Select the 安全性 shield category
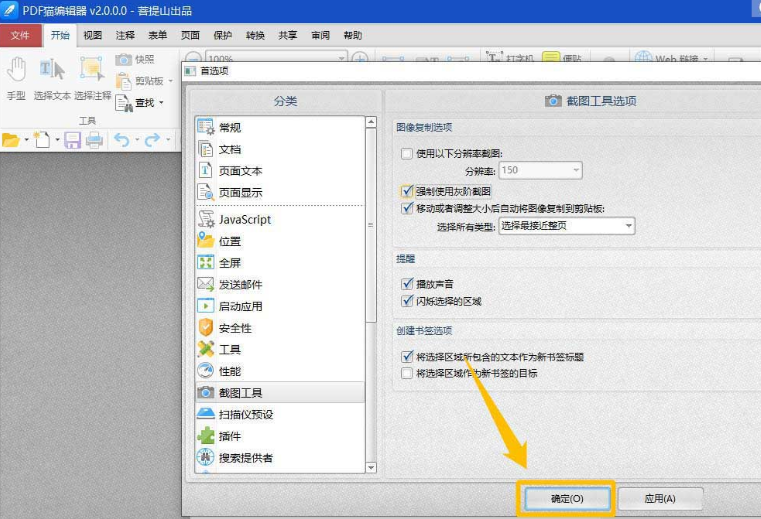This screenshot has width=761, height=519. (280, 328)
